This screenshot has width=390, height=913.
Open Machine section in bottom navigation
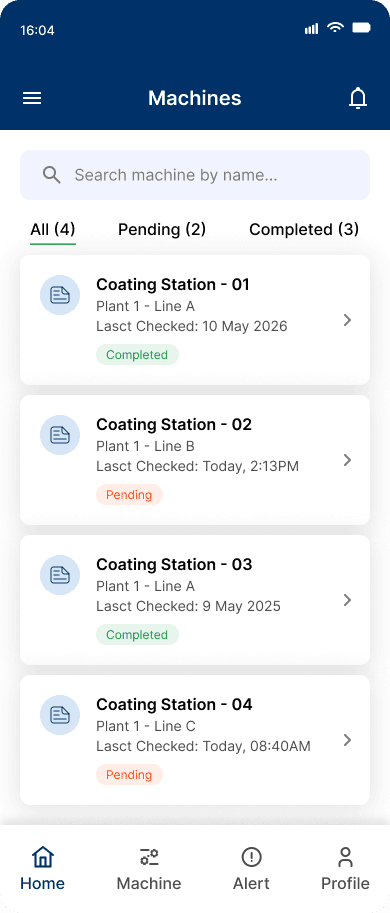coord(149,869)
